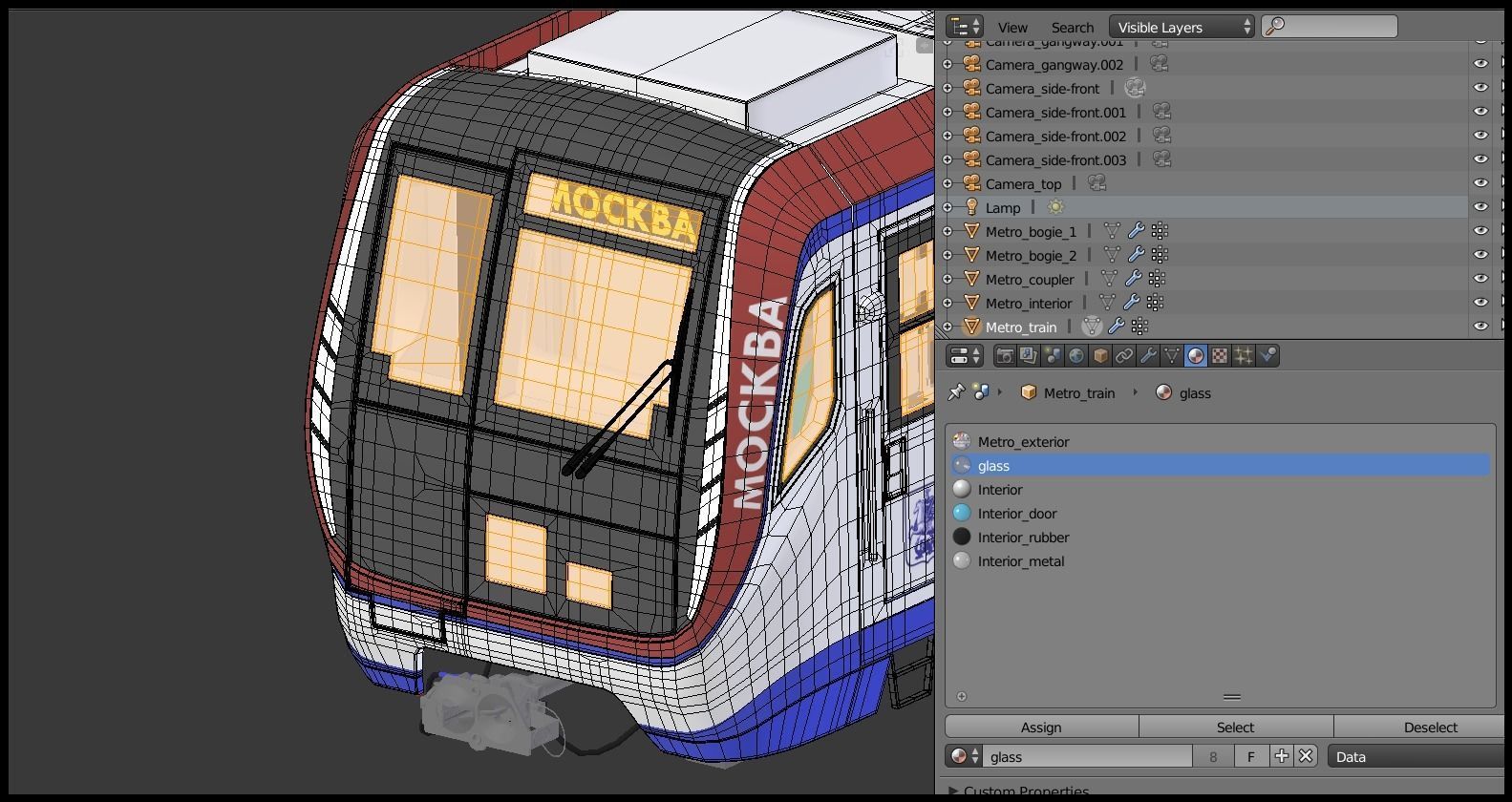Screen dimensions: 1512x802
Task: Open the outliner Search menu
Action: tap(1073, 28)
